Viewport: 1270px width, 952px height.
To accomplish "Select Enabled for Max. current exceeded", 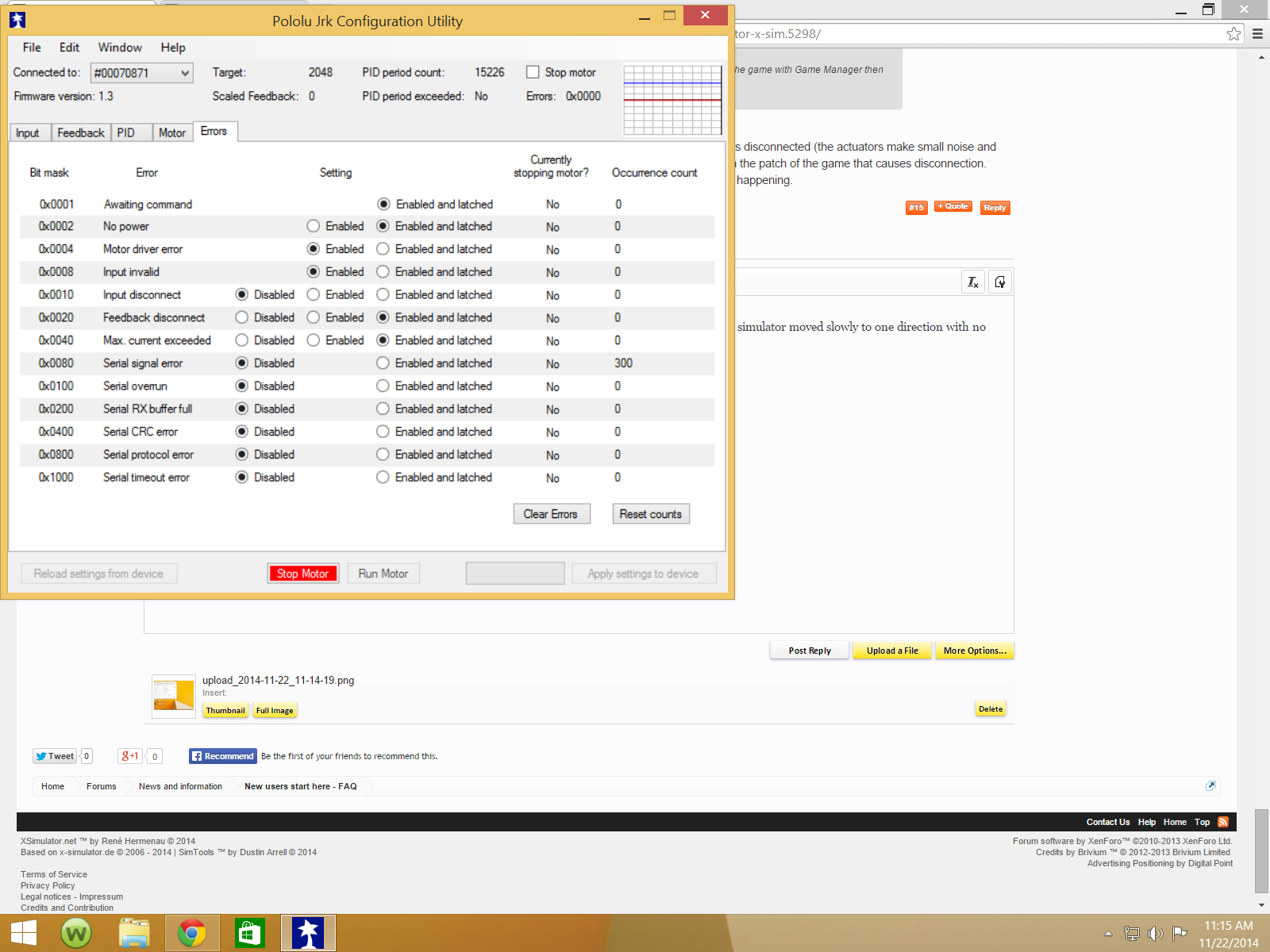I will (314, 340).
